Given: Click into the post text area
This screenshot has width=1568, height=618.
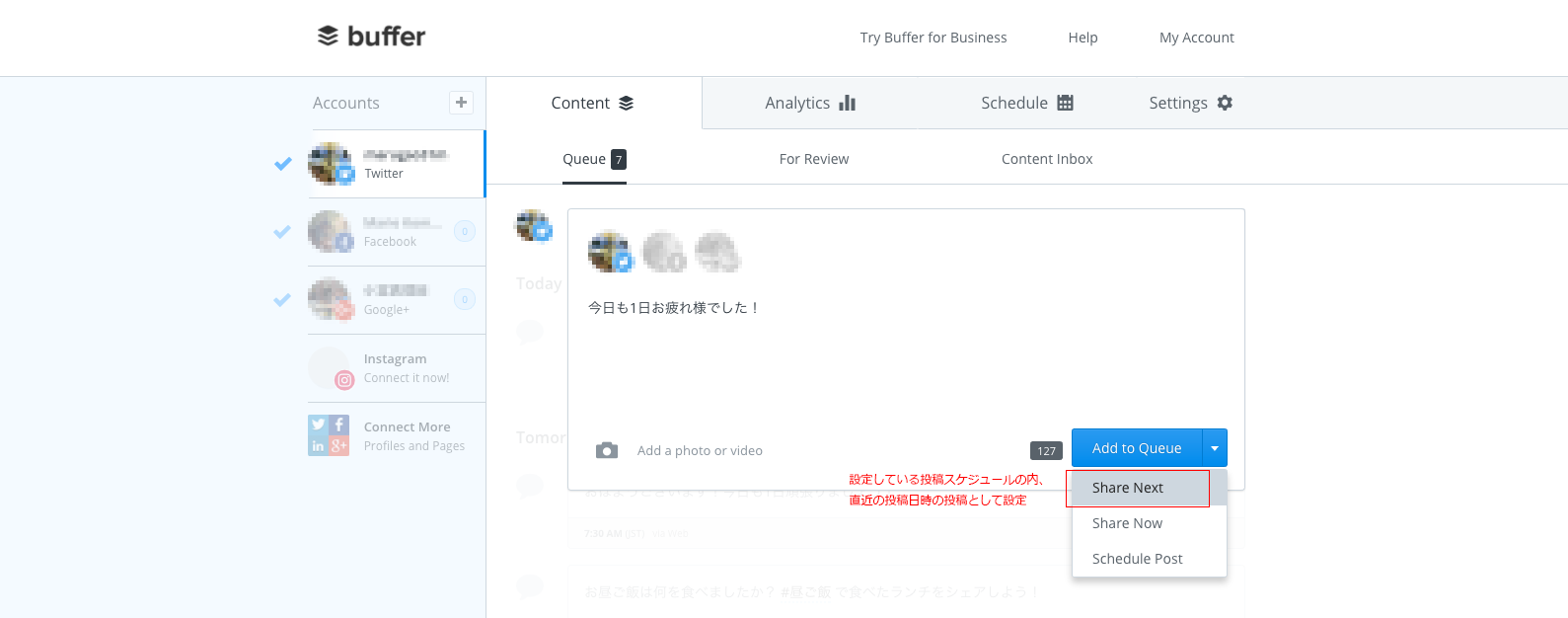Looking at the screenshot, I should pos(906,355).
